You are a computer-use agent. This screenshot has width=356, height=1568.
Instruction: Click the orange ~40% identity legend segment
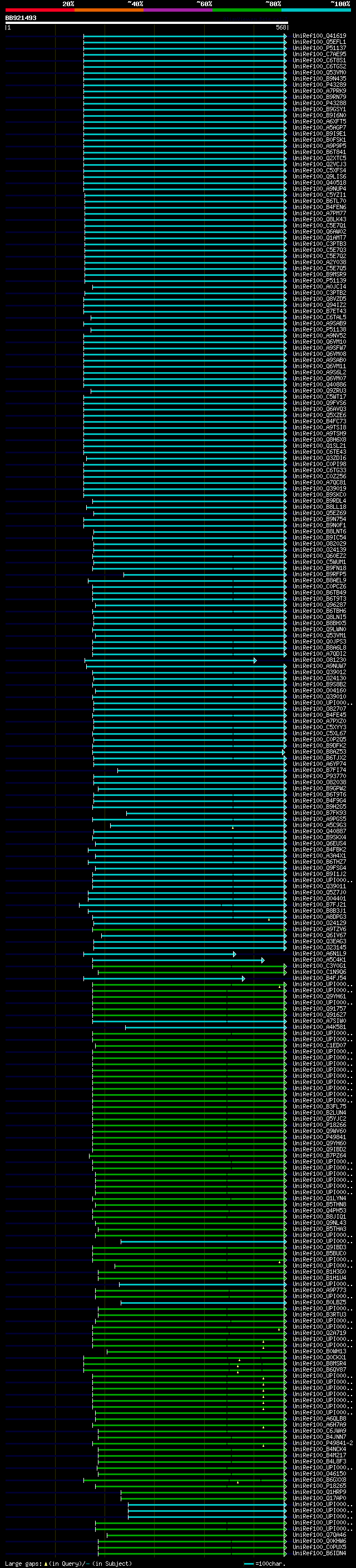(x=109, y=10)
